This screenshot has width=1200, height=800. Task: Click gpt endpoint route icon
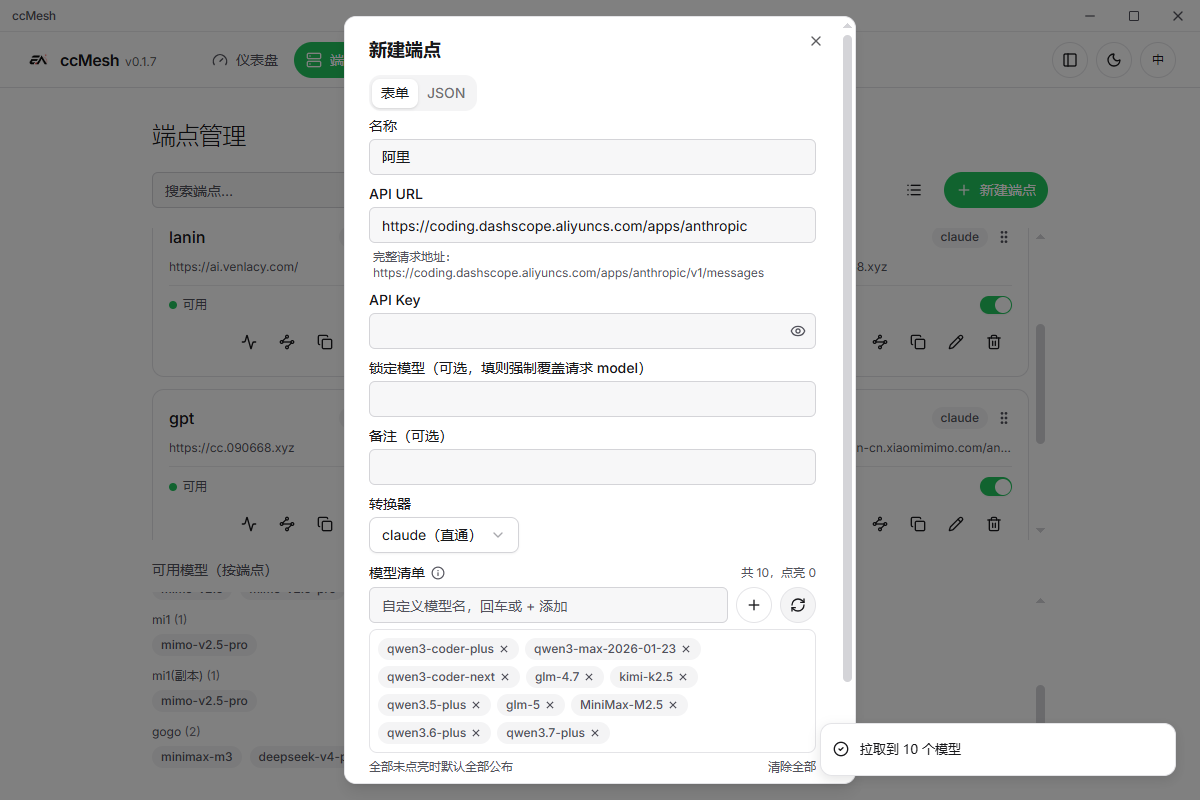(x=287, y=524)
